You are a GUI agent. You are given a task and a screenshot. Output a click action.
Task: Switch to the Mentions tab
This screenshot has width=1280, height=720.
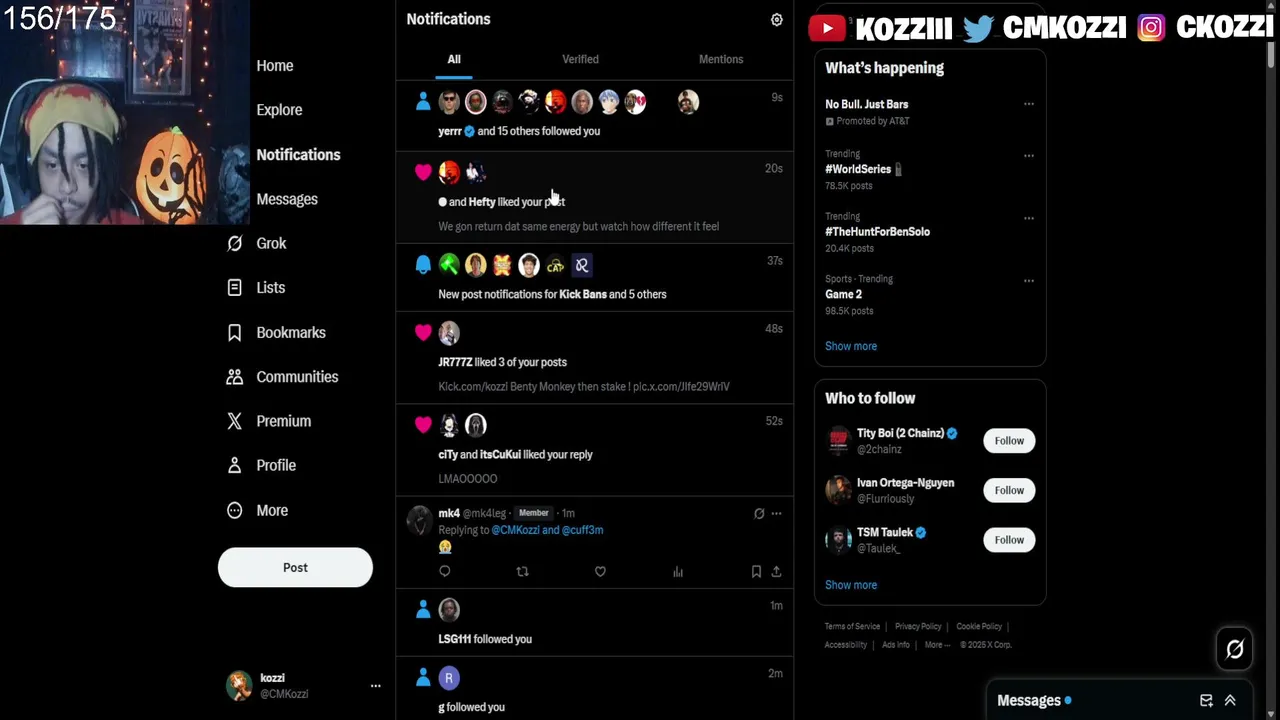click(x=721, y=59)
